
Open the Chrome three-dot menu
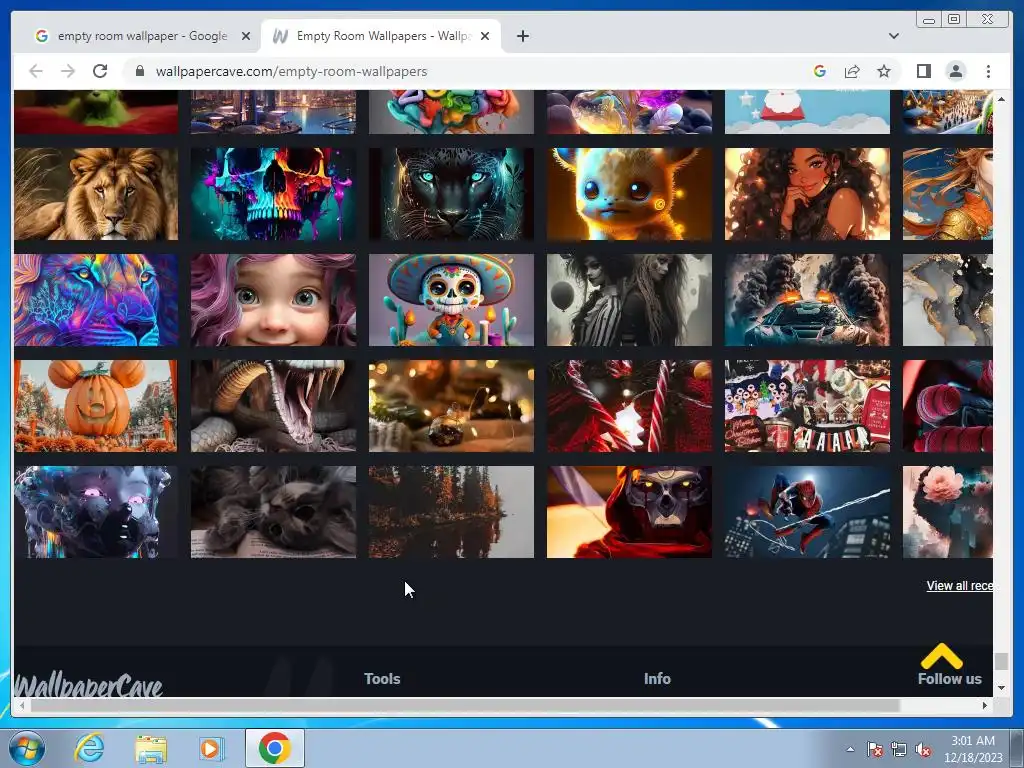pos(988,71)
